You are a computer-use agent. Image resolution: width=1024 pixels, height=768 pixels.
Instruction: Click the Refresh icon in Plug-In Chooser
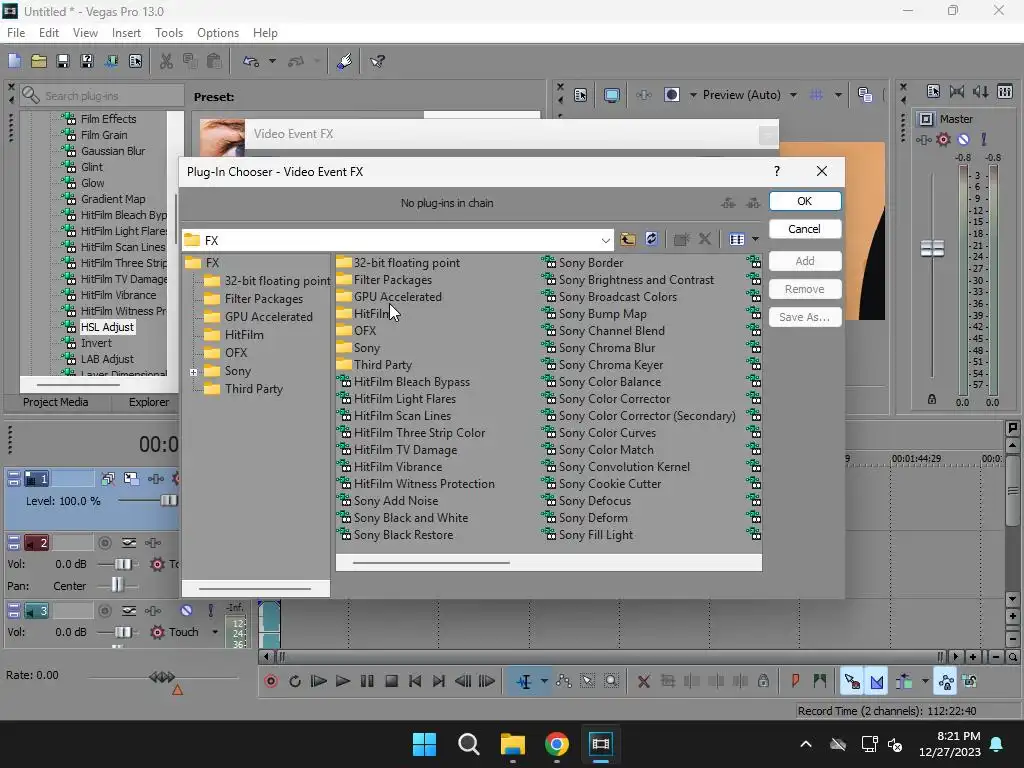click(x=651, y=239)
